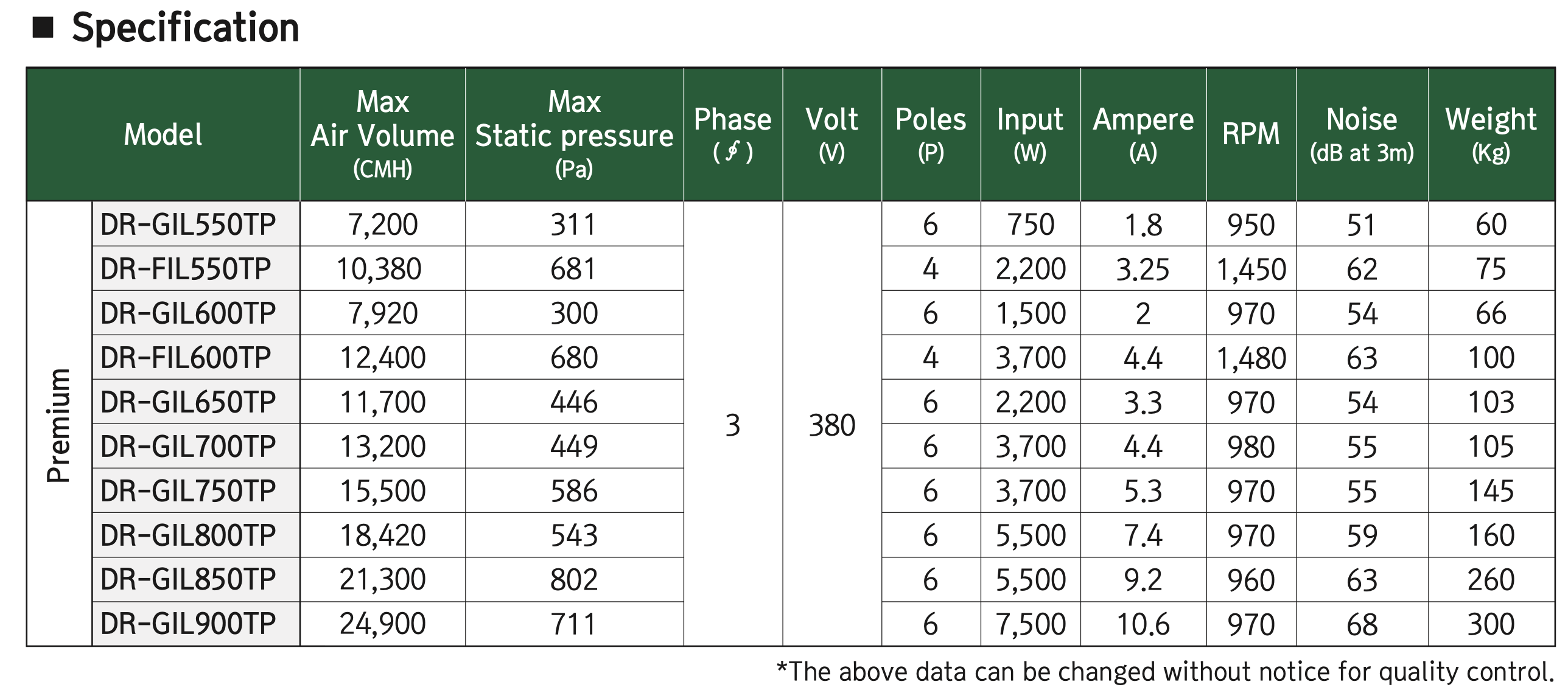Select the ampere value 10.6

(x=1143, y=624)
